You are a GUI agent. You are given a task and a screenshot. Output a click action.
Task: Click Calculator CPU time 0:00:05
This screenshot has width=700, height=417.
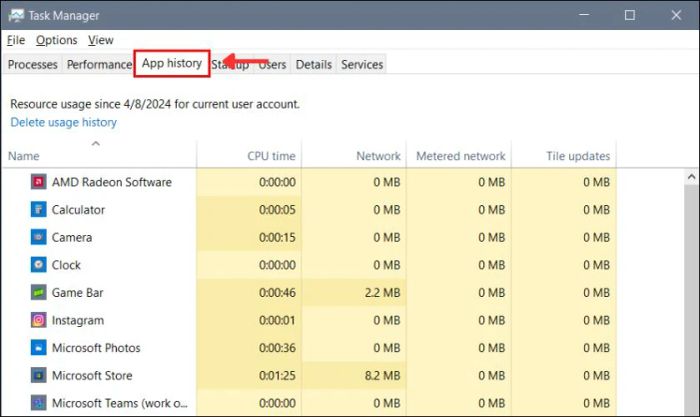coord(277,210)
